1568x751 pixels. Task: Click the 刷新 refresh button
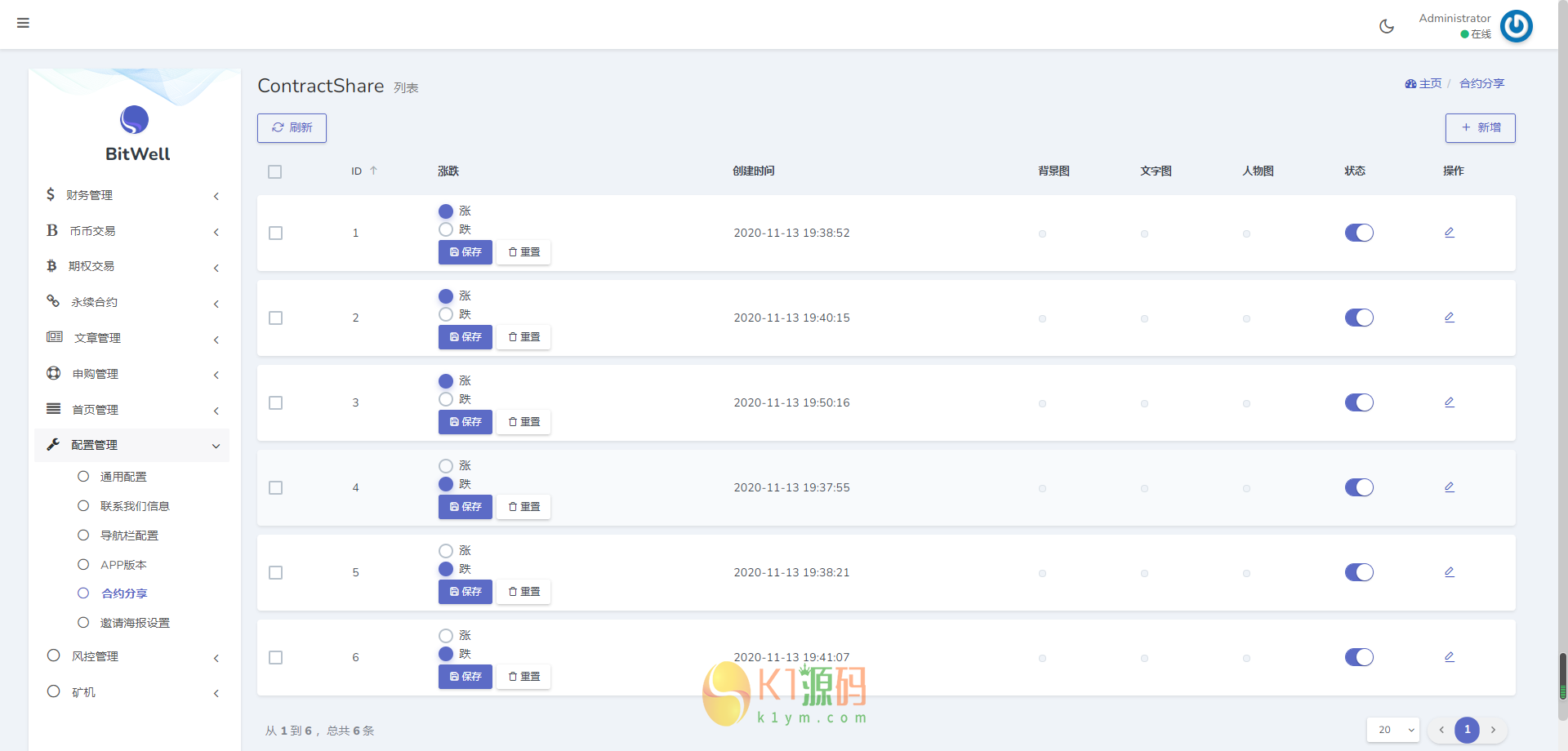292,128
